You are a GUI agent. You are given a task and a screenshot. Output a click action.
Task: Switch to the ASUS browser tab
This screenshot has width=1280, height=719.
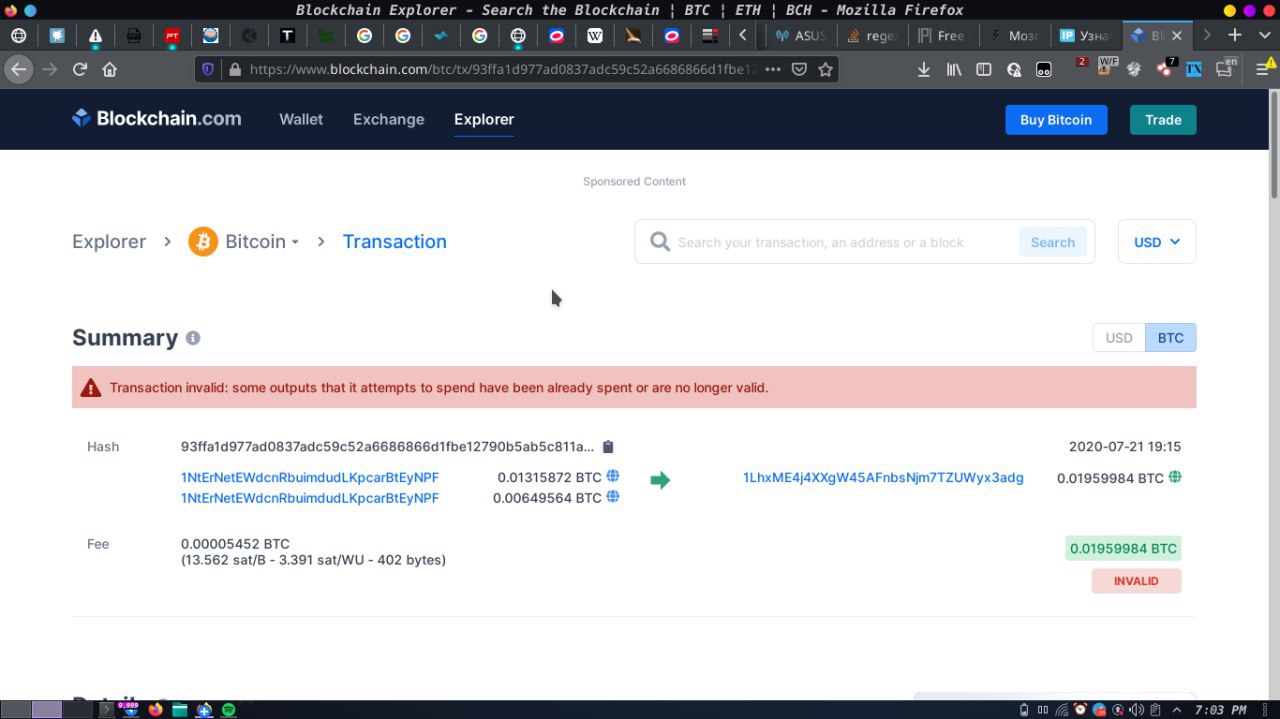coord(801,35)
